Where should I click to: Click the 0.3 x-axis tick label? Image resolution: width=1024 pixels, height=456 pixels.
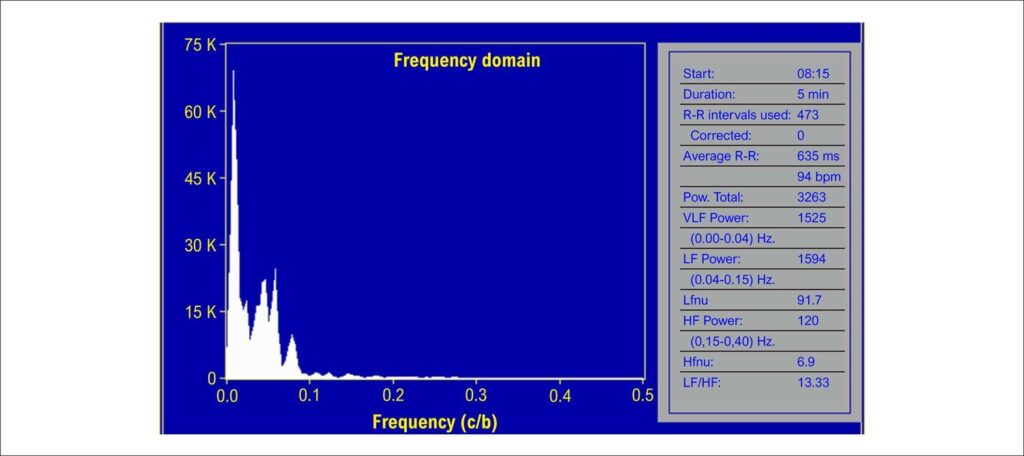tap(477, 395)
